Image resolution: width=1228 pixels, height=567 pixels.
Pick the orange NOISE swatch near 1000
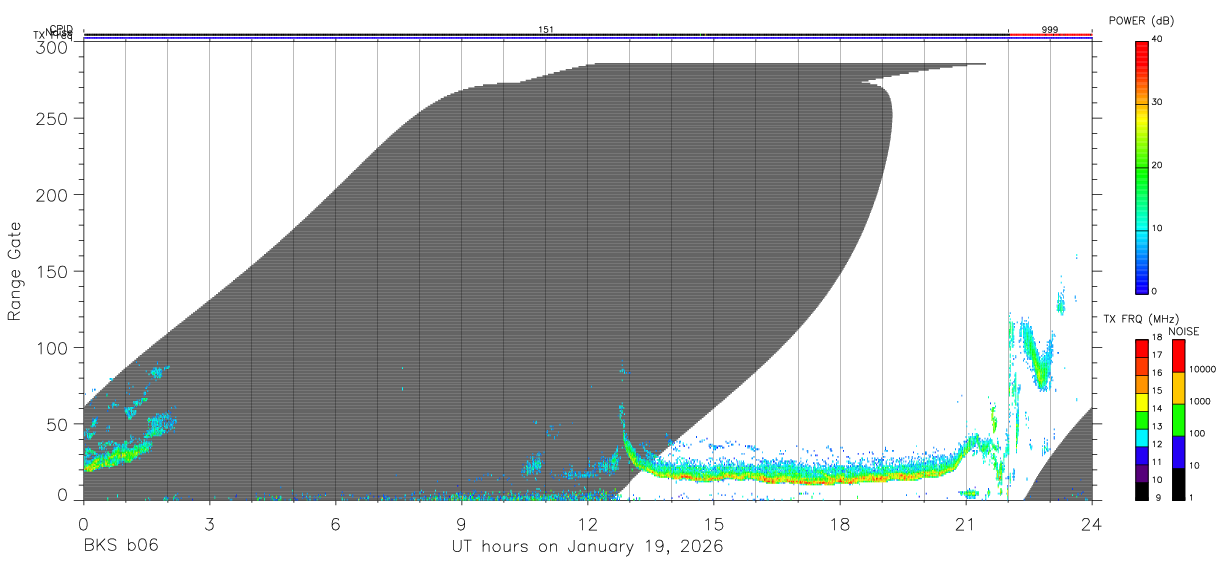coord(1178,389)
